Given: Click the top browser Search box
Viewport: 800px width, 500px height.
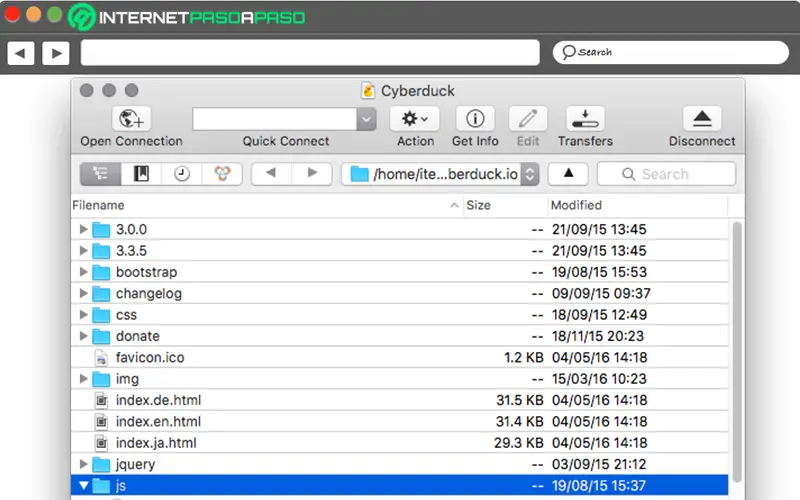Looking at the screenshot, I should 670,53.
